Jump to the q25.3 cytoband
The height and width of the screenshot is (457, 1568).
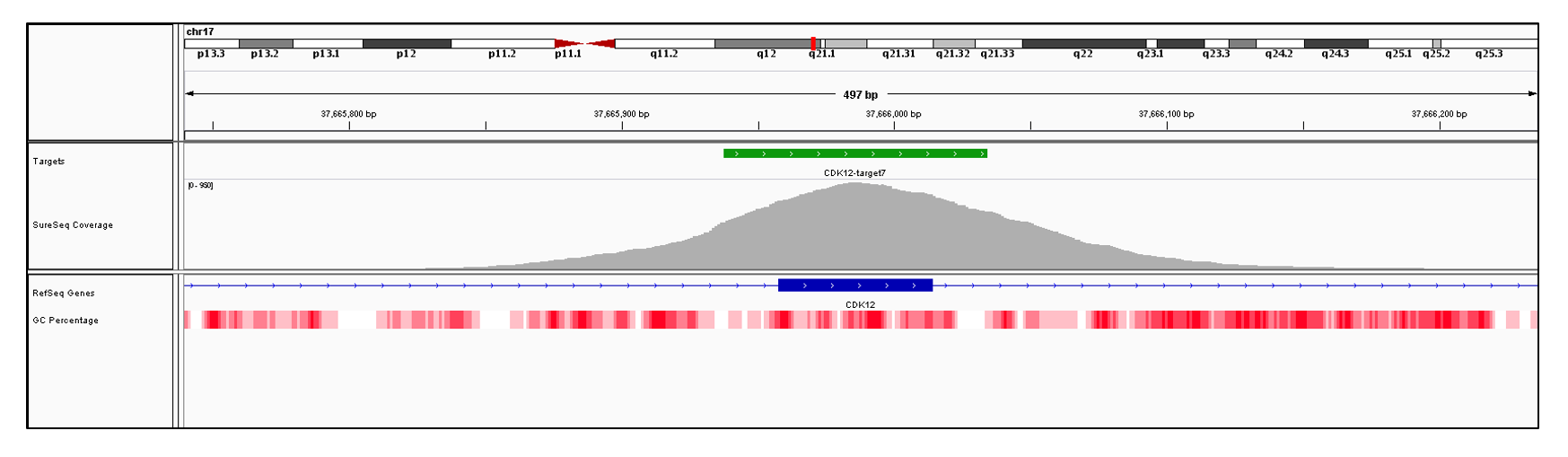pyautogui.click(x=1489, y=43)
